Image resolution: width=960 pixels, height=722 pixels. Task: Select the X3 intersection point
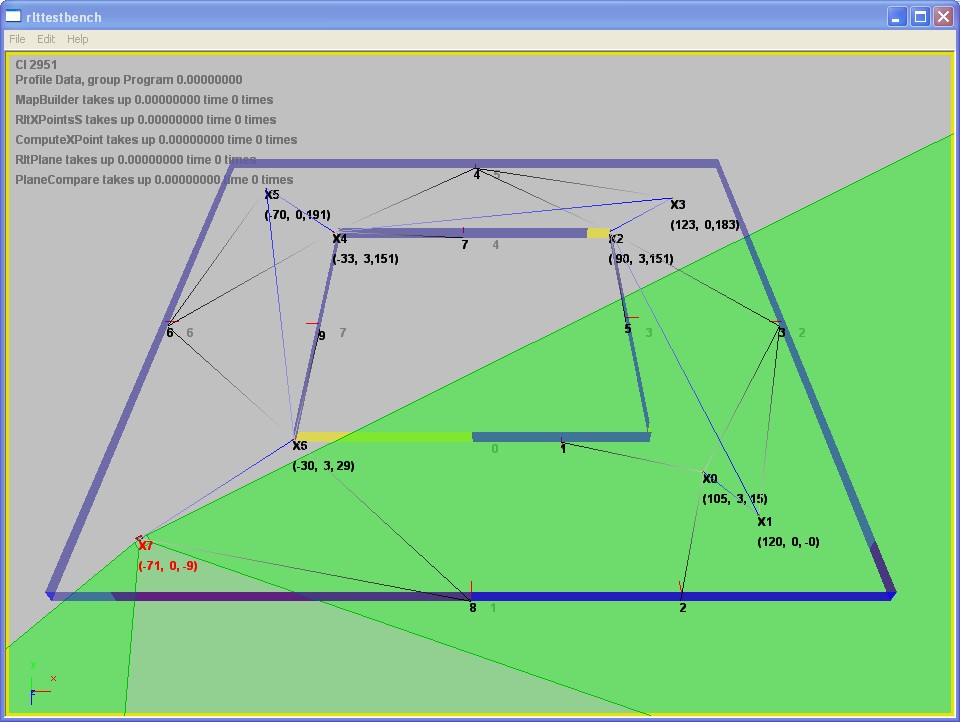pyautogui.click(x=677, y=205)
